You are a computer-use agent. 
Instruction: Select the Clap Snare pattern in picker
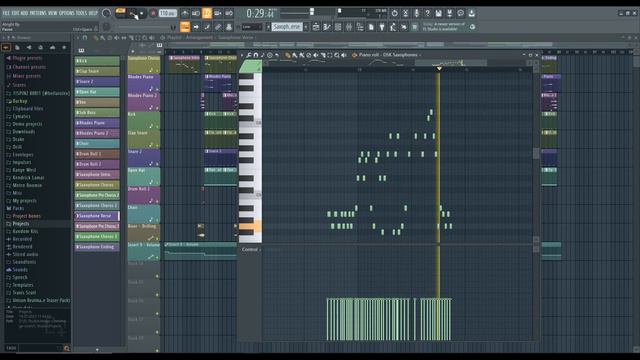pyautogui.click(x=97, y=71)
